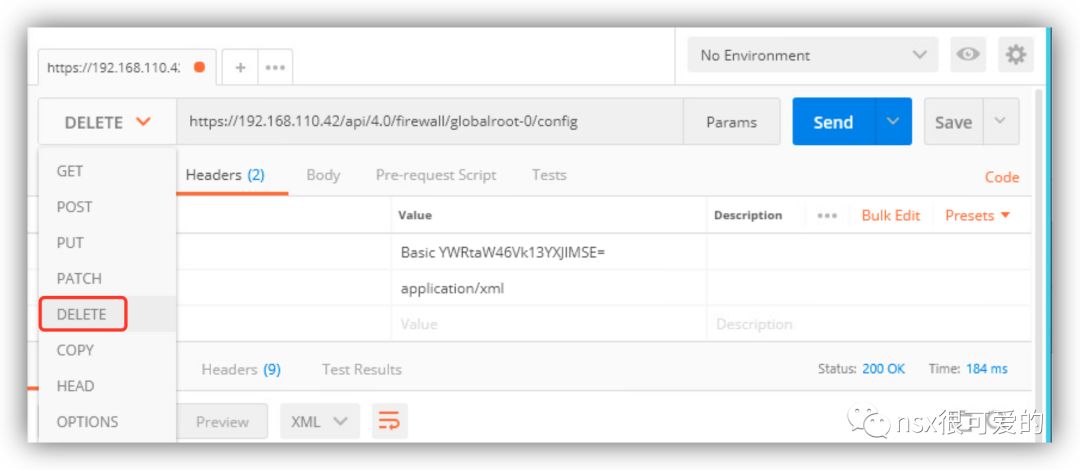Open the XML response format dropdown
Screen dimensions: 1080x470
(x=320, y=421)
